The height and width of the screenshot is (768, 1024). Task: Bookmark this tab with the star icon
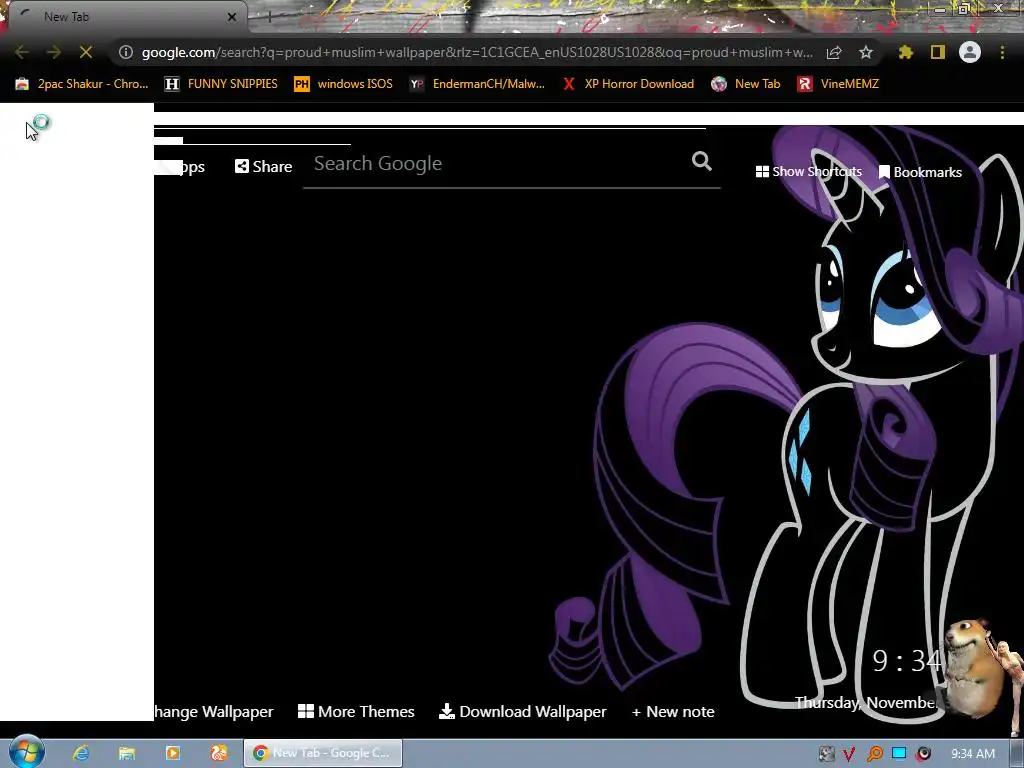tap(866, 52)
